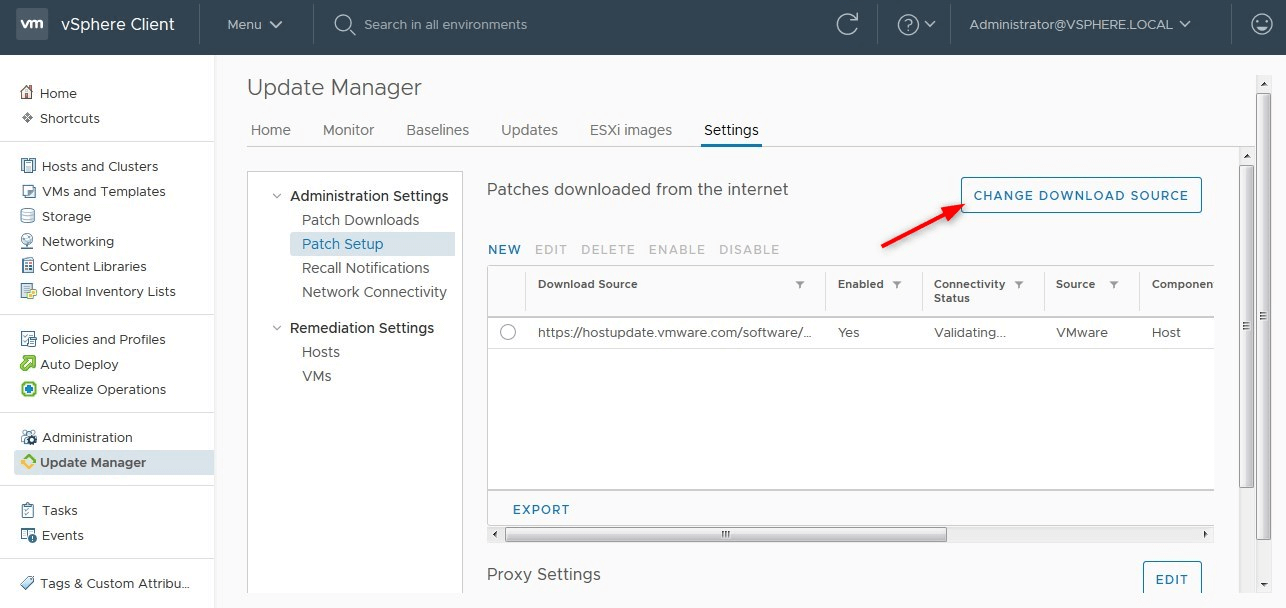1286x608 pixels.
Task: Filter the Connectivity Status column
Action: pos(1019,285)
